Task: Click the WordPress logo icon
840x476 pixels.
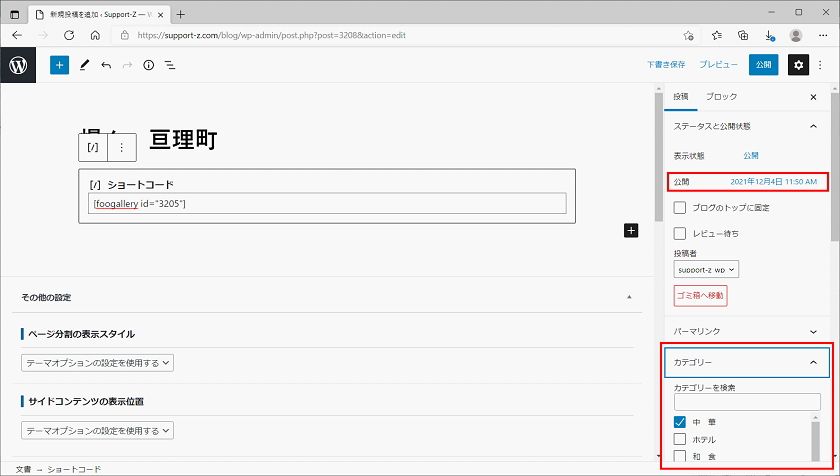Action: (18, 65)
